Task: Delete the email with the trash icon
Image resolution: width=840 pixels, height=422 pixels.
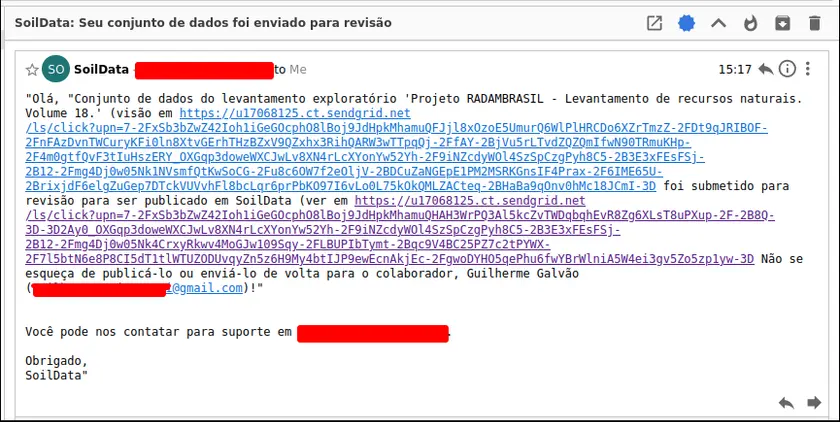Action: click(815, 23)
